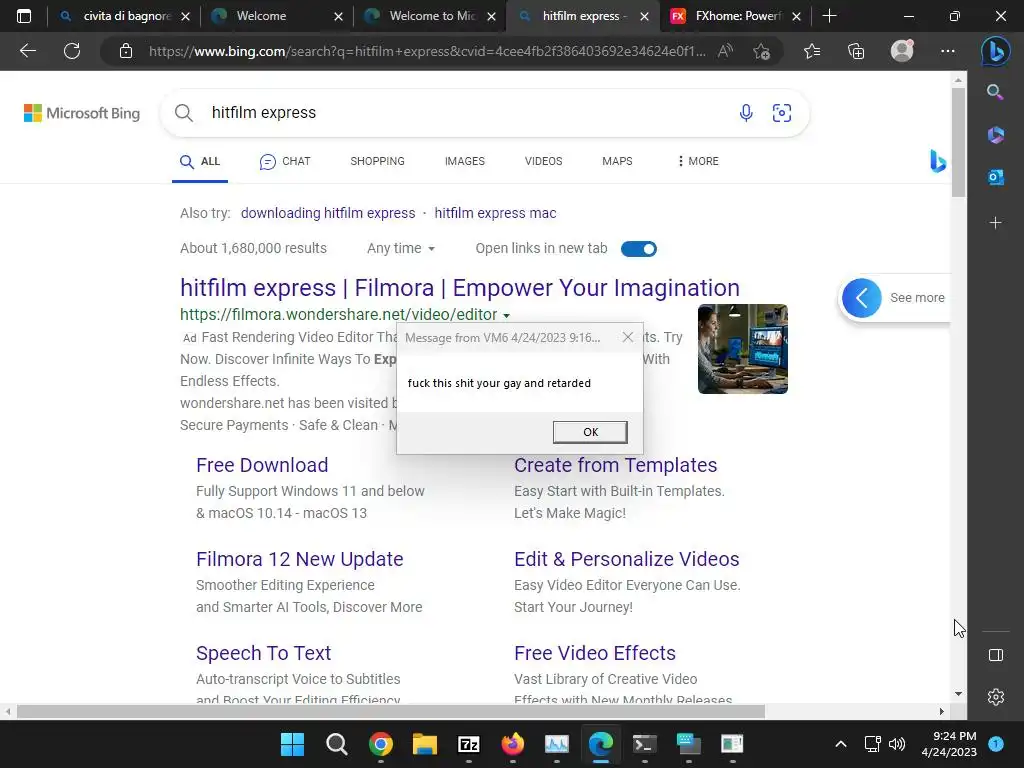Open the volume control in system tray
The height and width of the screenshot is (768, 1024).
[x=897, y=744]
